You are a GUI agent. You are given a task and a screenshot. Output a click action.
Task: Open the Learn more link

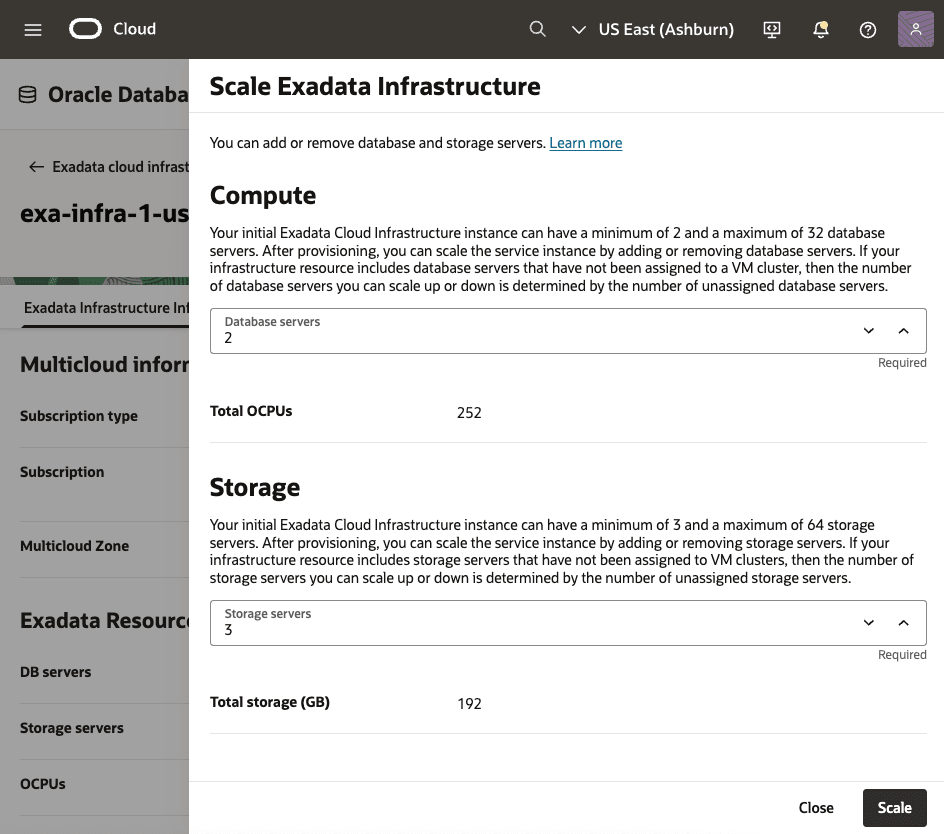[x=585, y=142]
